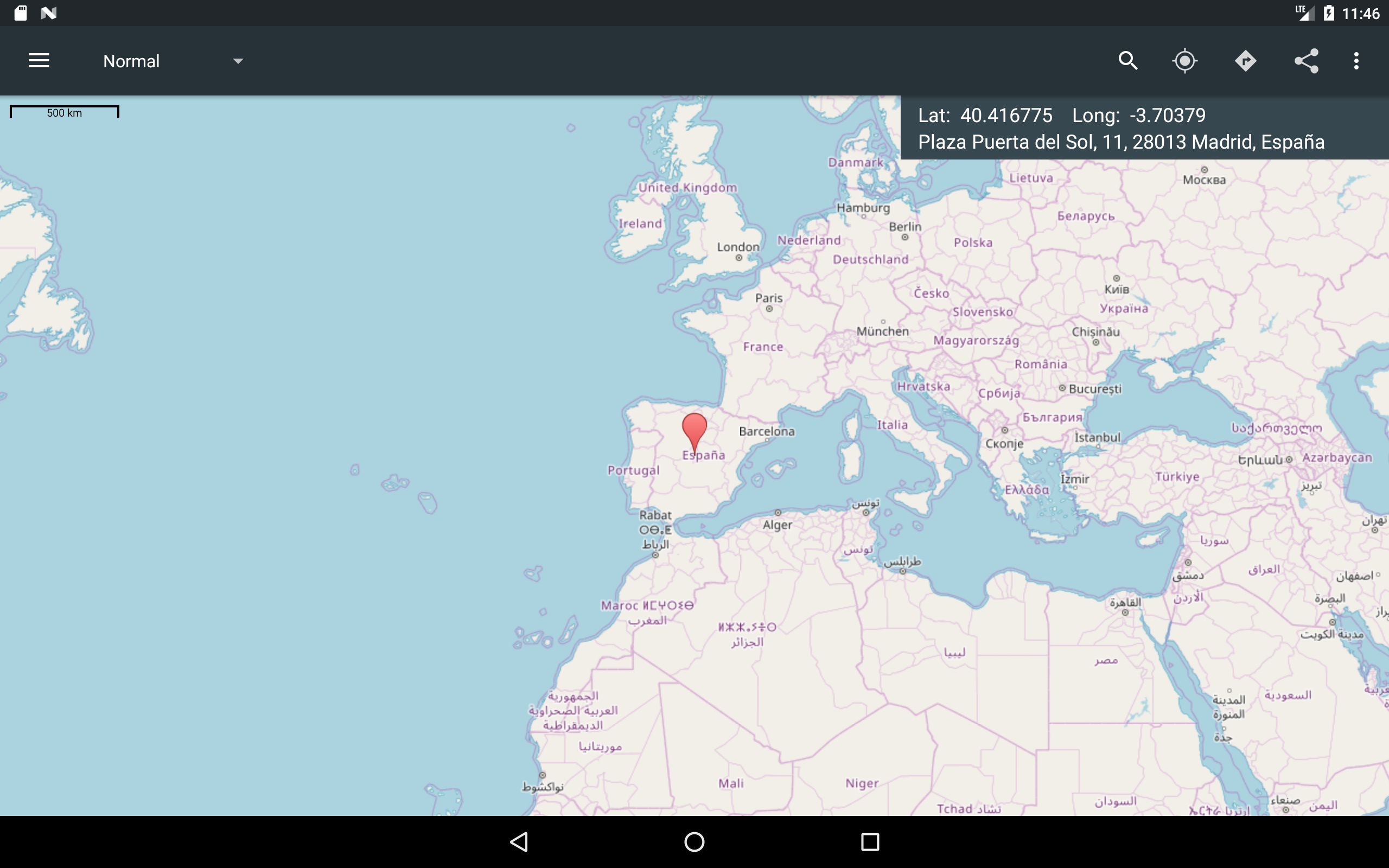Tap the 500 km scale bar
The width and height of the screenshot is (1389, 868).
64,112
